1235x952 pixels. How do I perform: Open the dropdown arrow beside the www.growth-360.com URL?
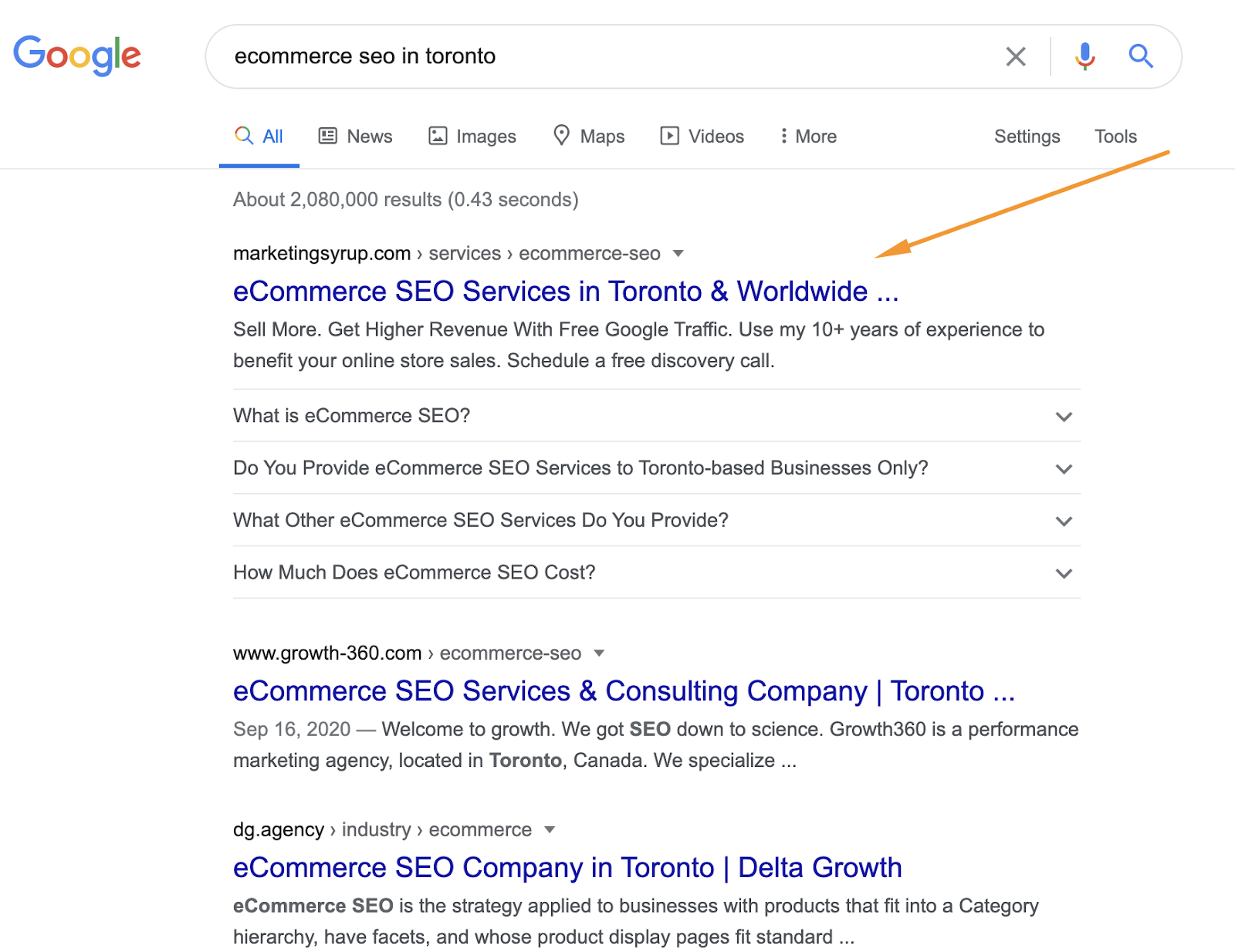point(599,653)
